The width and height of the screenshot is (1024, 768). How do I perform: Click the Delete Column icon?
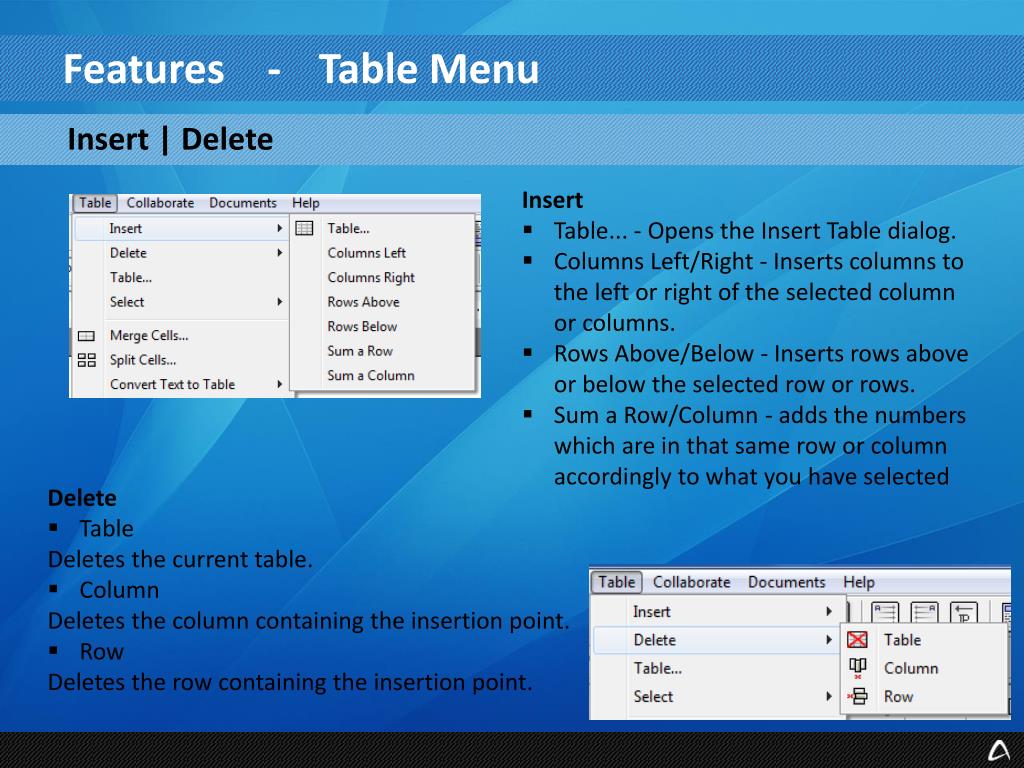857,668
